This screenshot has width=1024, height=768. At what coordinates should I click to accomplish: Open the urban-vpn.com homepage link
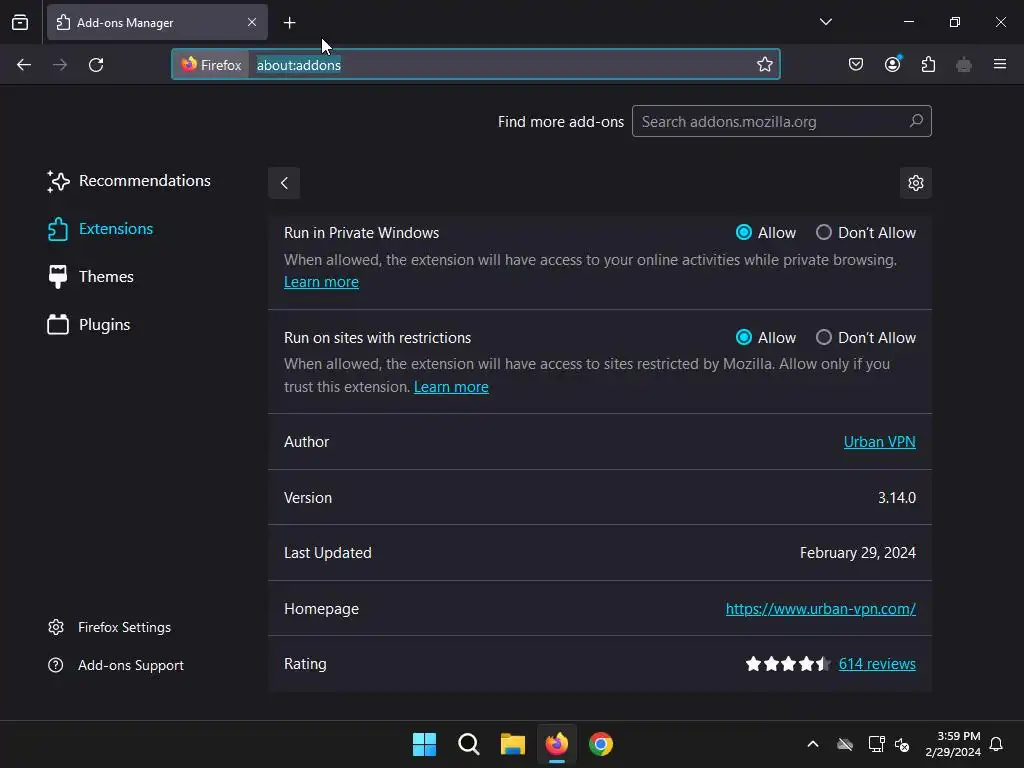[820, 609]
